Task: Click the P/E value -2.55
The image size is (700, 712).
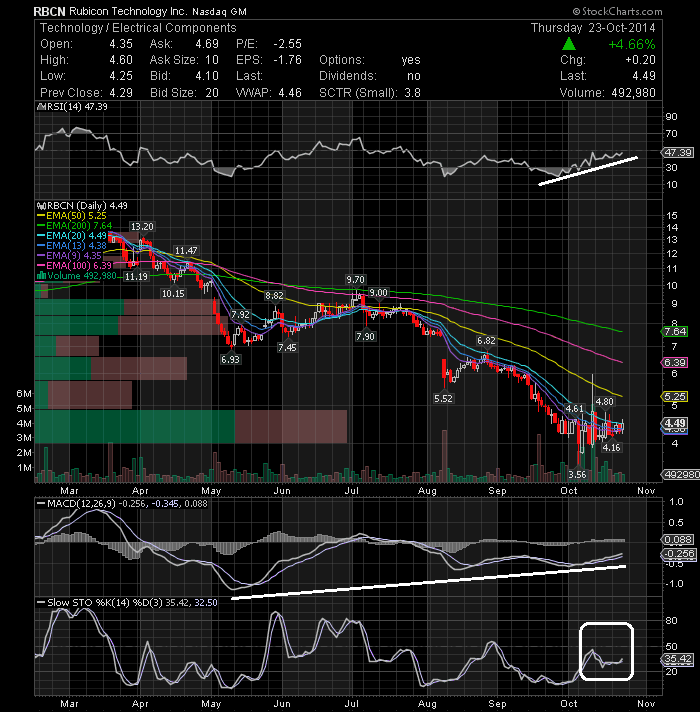Action: 287,44
